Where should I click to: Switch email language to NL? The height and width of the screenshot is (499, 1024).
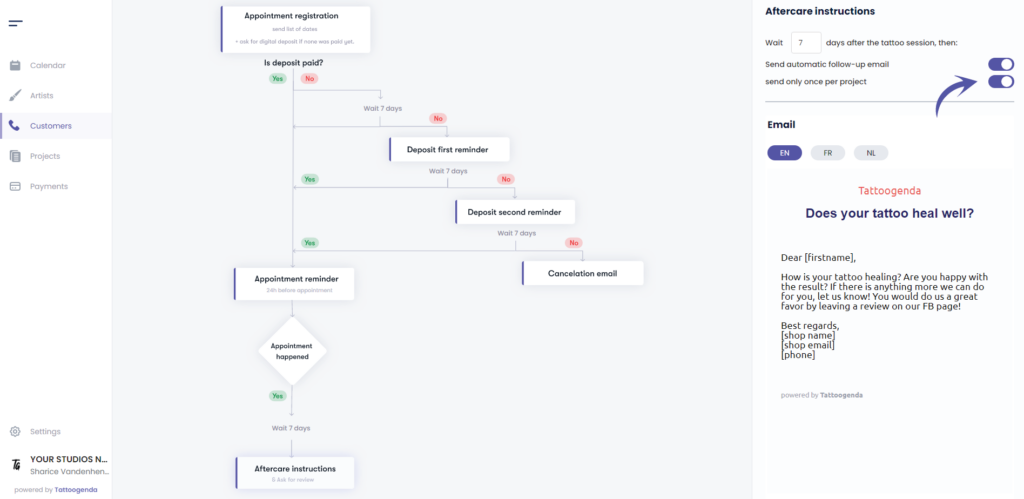(x=870, y=153)
